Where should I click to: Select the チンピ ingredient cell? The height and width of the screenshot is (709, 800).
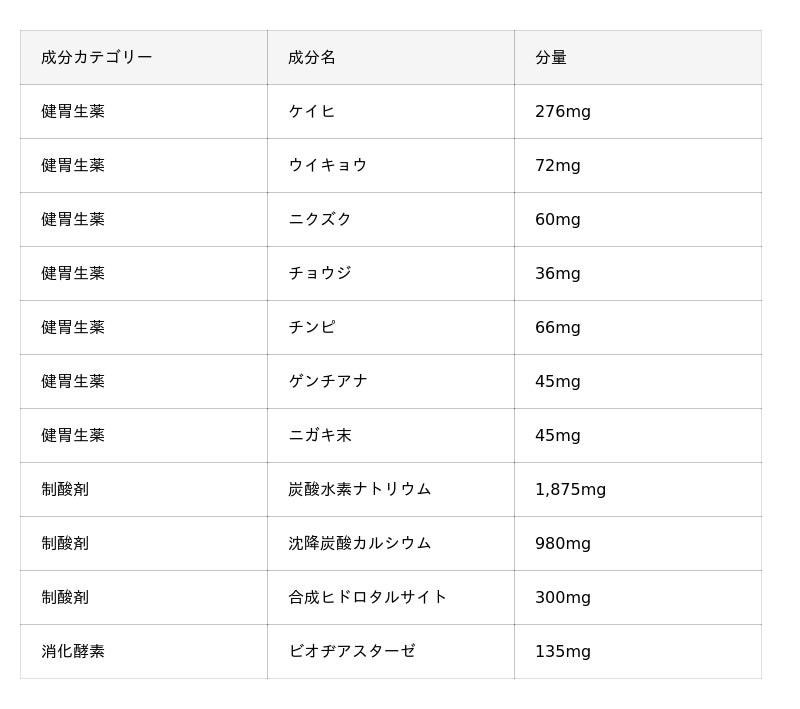312,328
